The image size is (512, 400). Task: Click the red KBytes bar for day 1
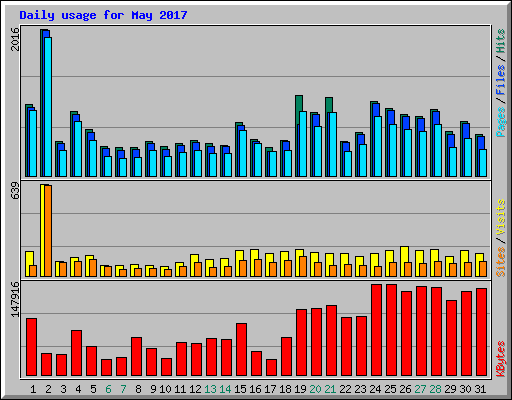tap(31, 347)
